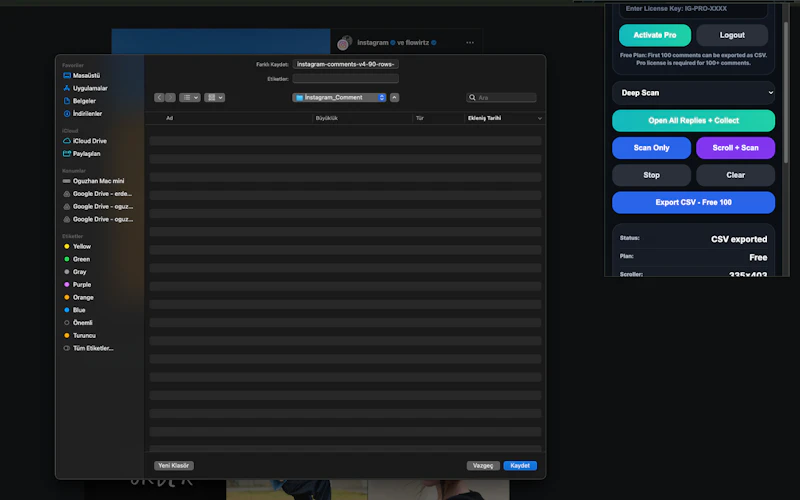Create a folder with Yeni Klasör
This screenshot has width=800, height=500.
[173, 465]
